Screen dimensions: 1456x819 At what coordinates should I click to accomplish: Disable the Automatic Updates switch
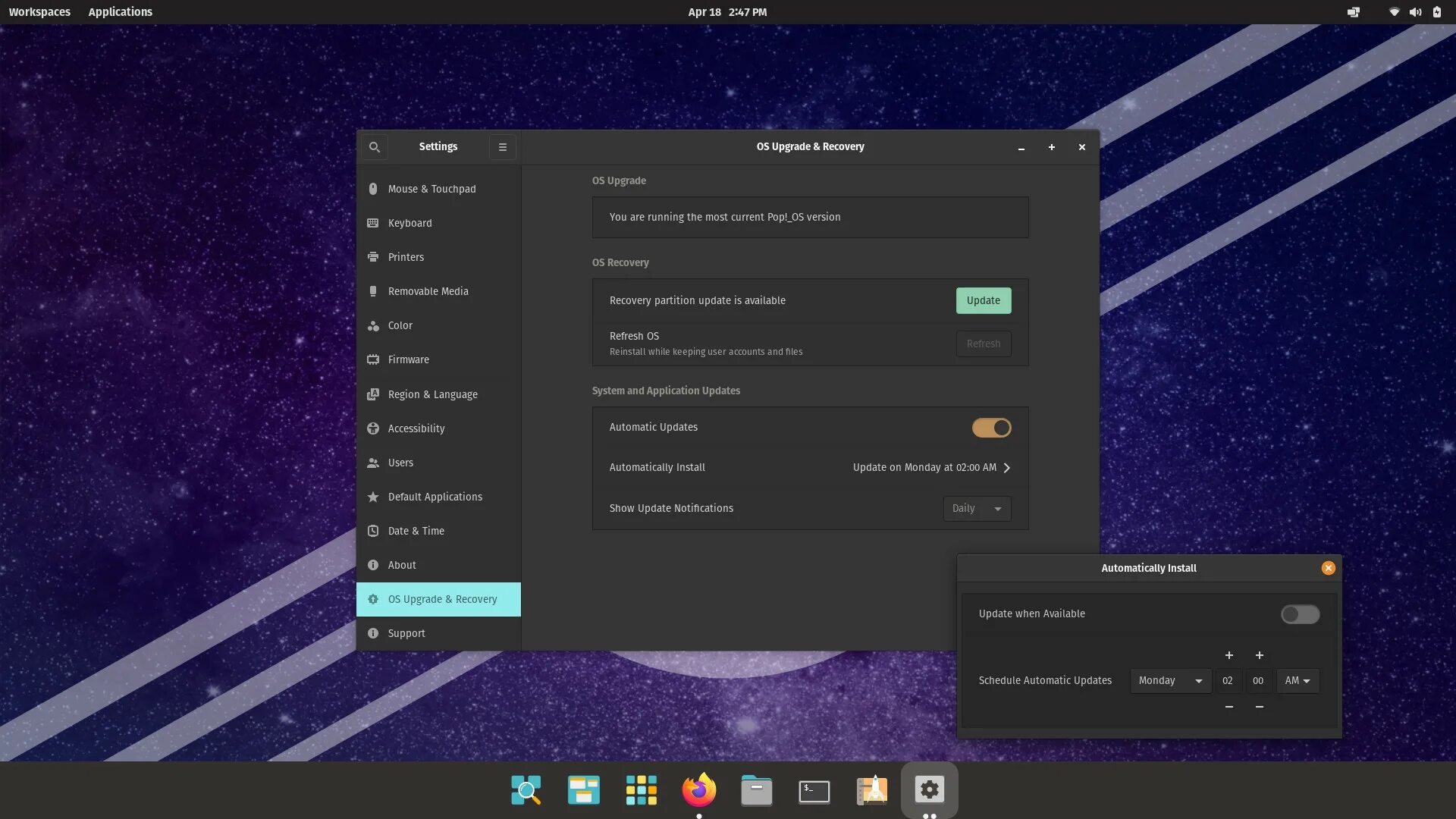tap(991, 428)
